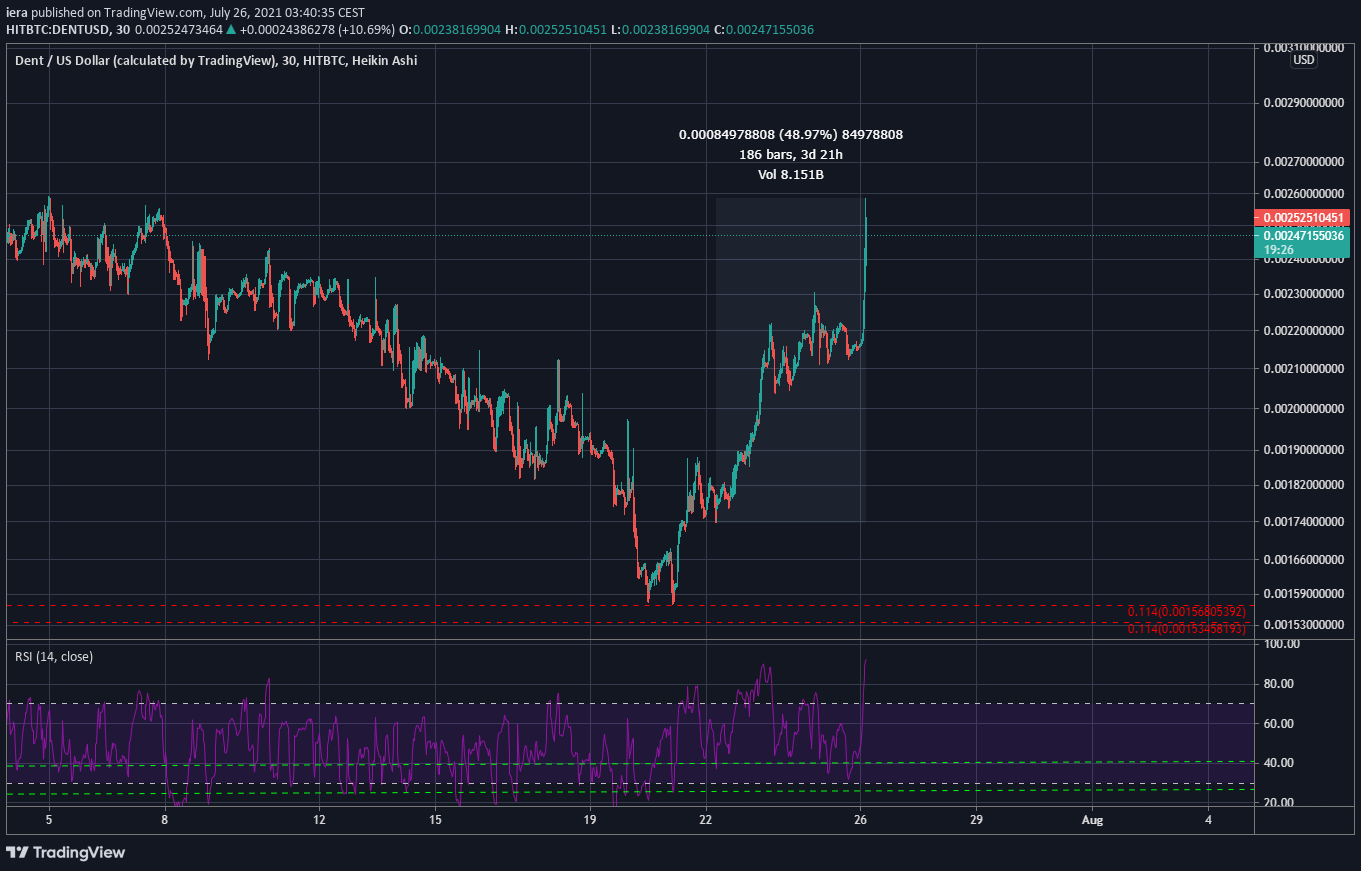This screenshot has width=1361, height=871.
Task: Click the RSI axis value 100.00
Action: (1283, 644)
